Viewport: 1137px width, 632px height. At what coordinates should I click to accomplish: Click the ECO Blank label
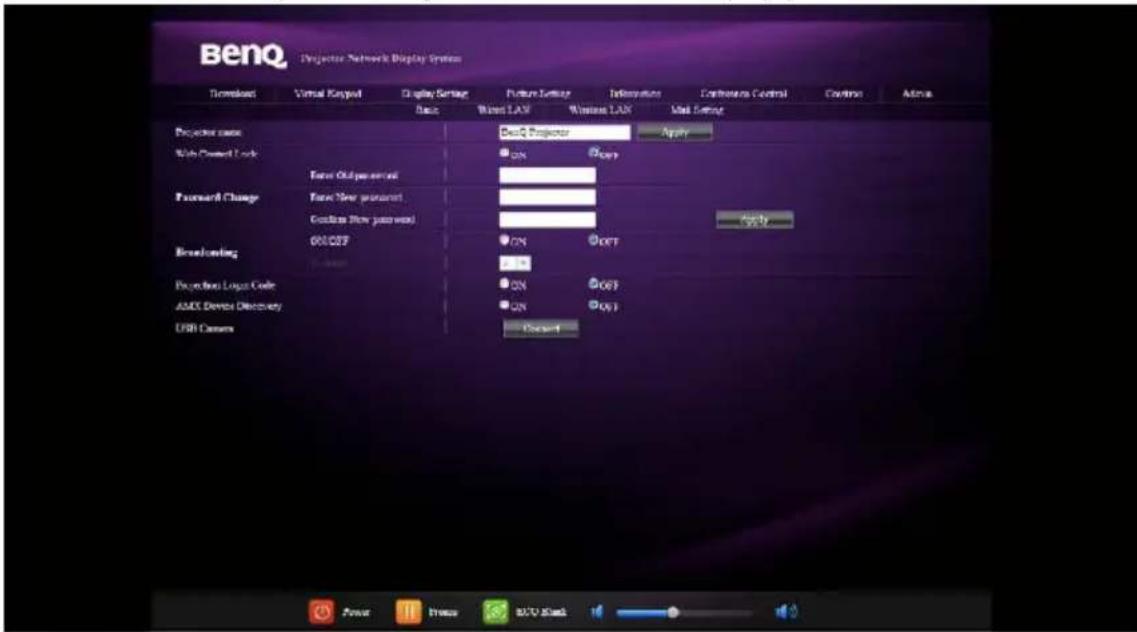[x=541, y=612]
